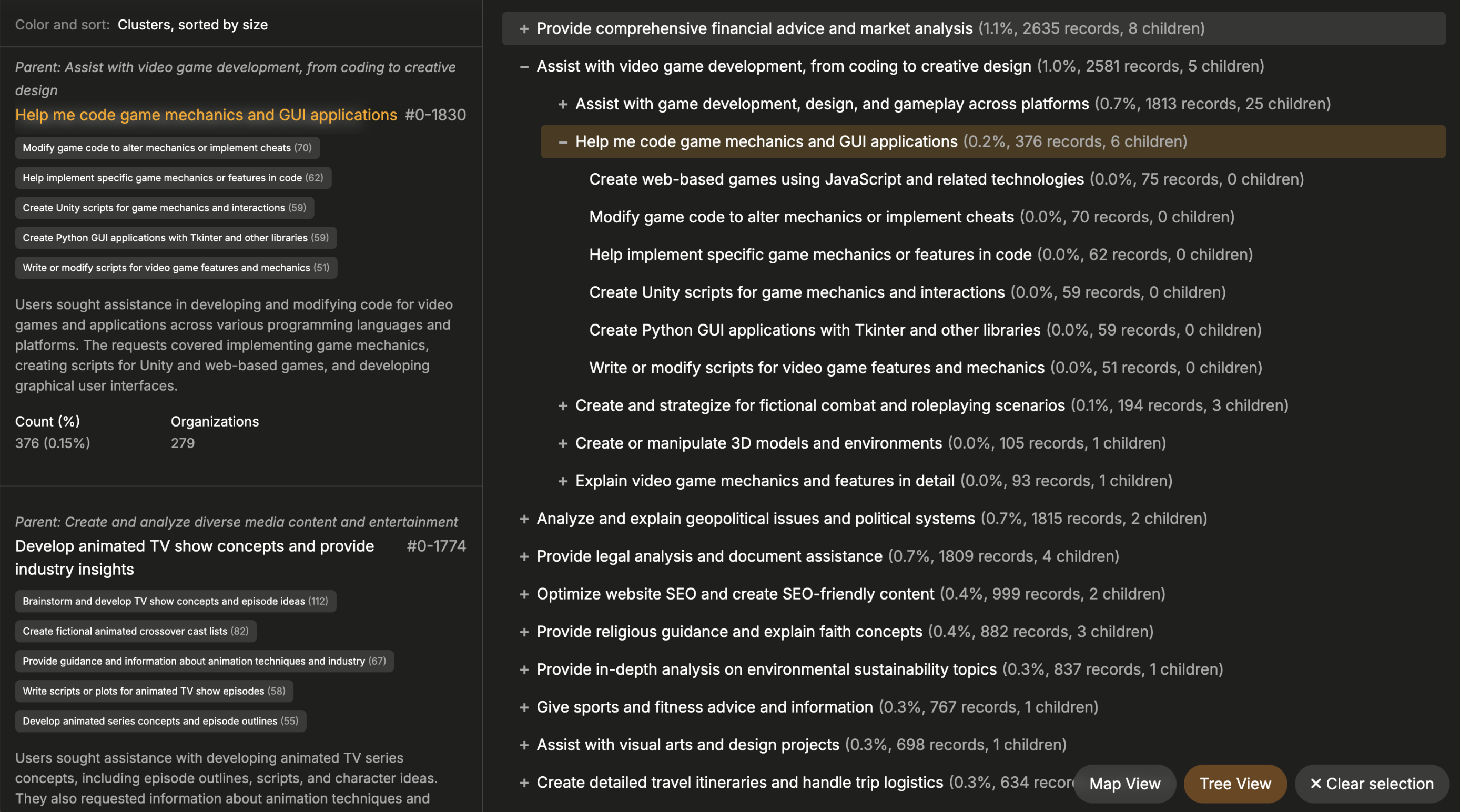The height and width of the screenshot is (812, 1460).
Task: Click plus icon beside 3D models and environments
Action: tap(563, 444)
